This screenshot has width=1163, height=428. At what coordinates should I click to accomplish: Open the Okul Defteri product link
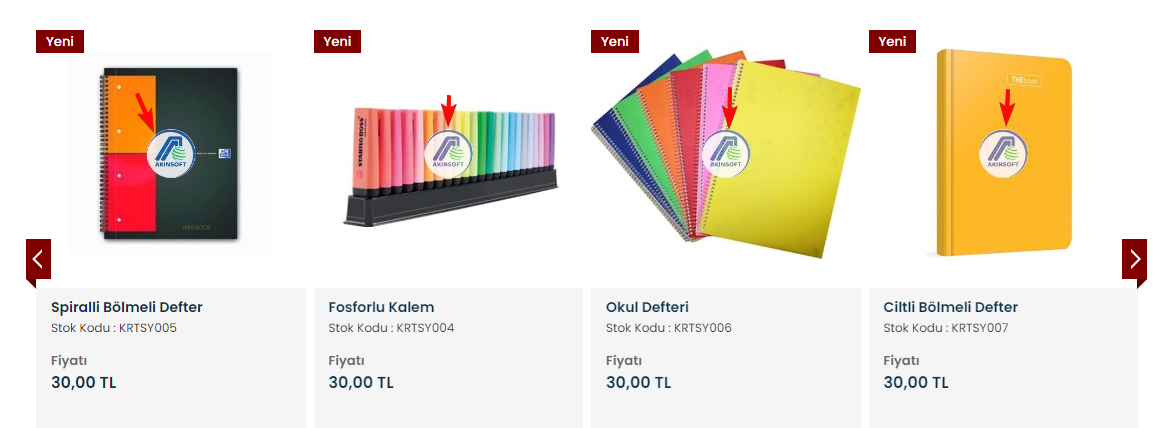pos(648,307)
